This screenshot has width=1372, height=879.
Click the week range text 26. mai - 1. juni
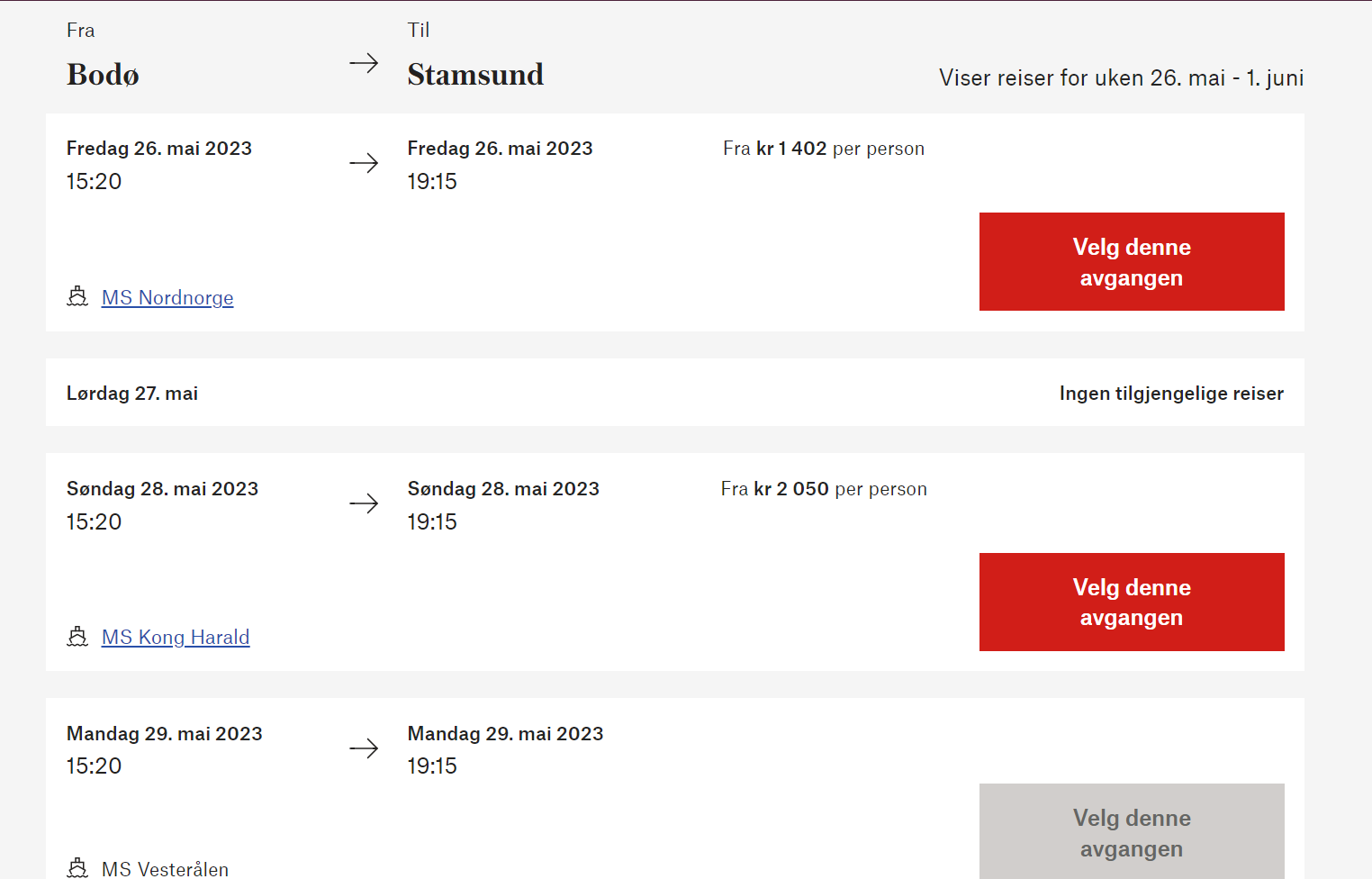pyautogui.click(x=1121, y=78)
